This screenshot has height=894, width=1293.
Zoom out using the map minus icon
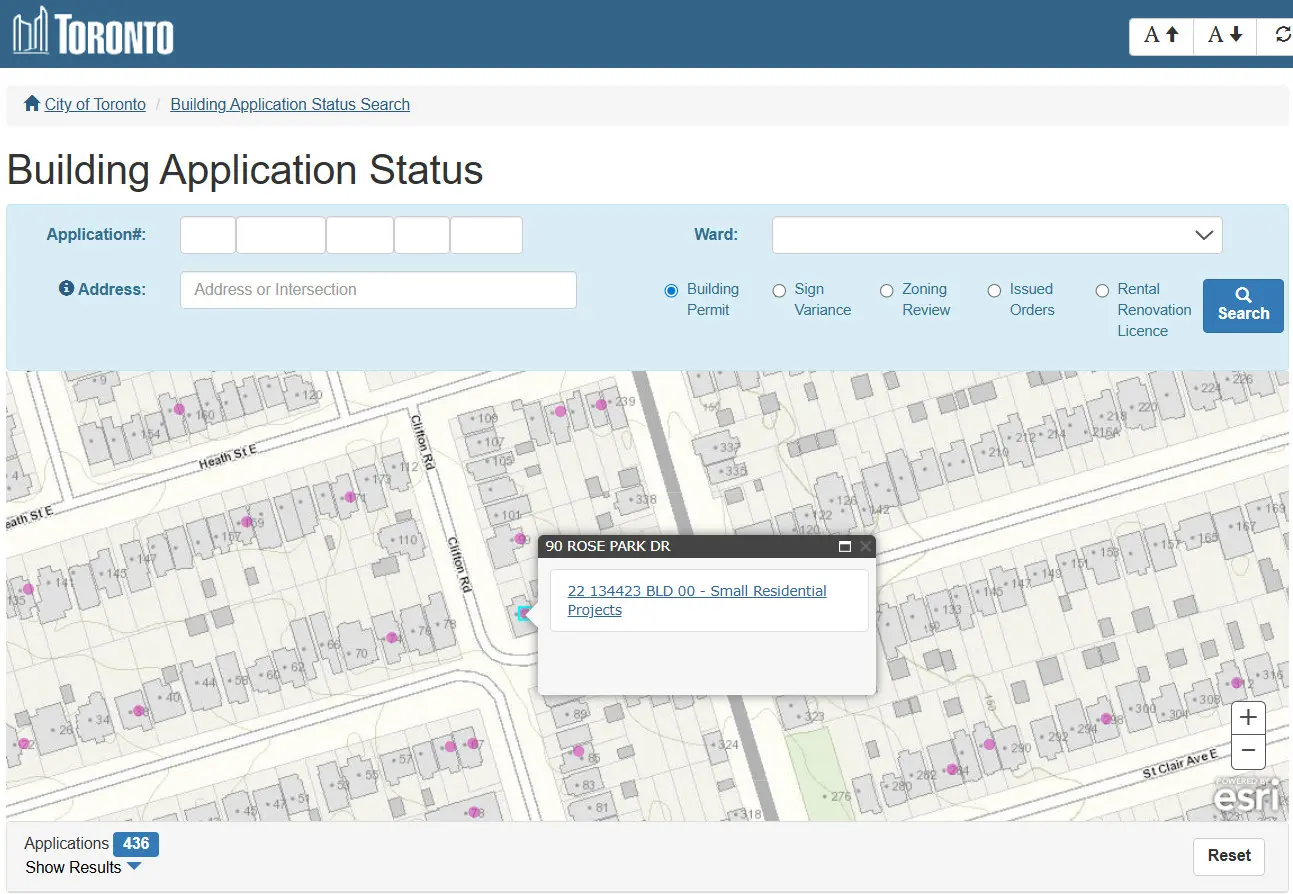click(x=1247, y=750)
